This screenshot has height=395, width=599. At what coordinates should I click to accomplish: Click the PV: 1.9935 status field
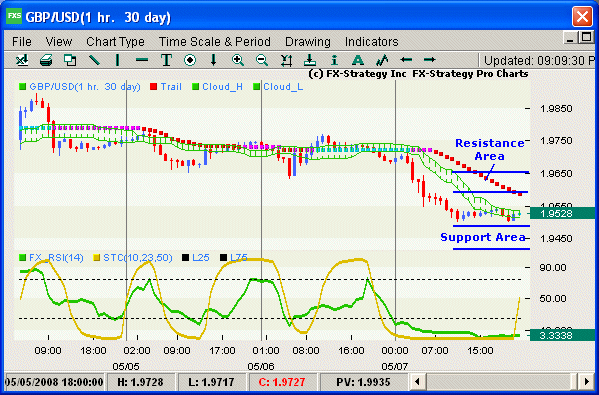click(363, 382)
